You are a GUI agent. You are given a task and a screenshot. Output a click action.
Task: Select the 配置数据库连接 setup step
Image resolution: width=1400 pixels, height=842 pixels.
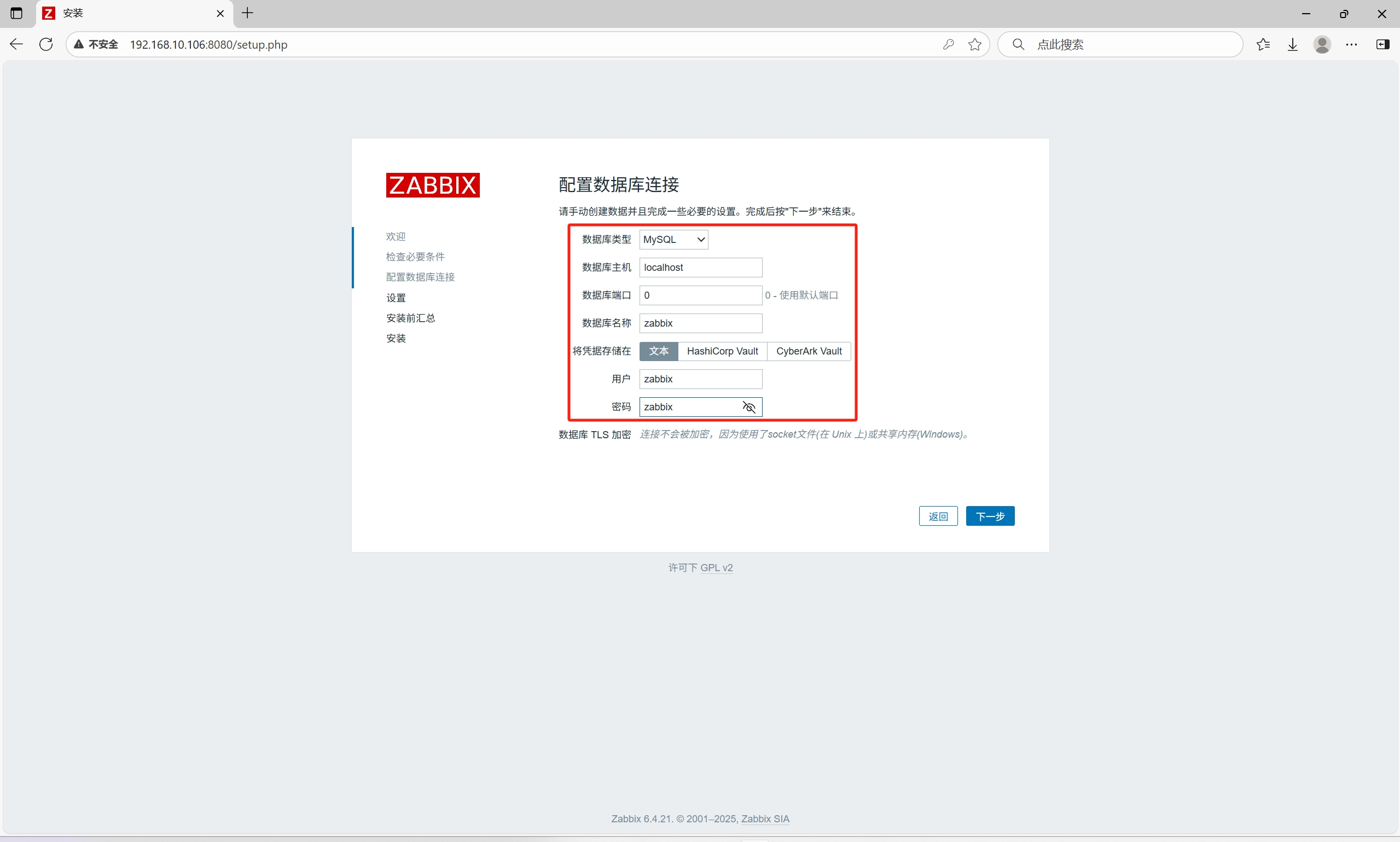click(x=420, y=277)
